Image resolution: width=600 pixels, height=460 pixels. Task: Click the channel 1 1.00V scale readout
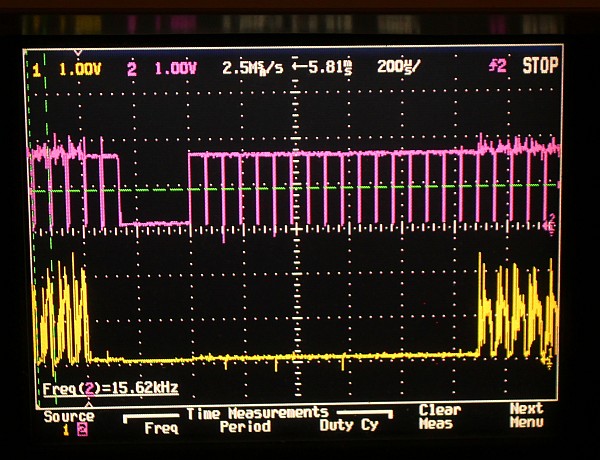pyautogui.click(x=81, y=69)
